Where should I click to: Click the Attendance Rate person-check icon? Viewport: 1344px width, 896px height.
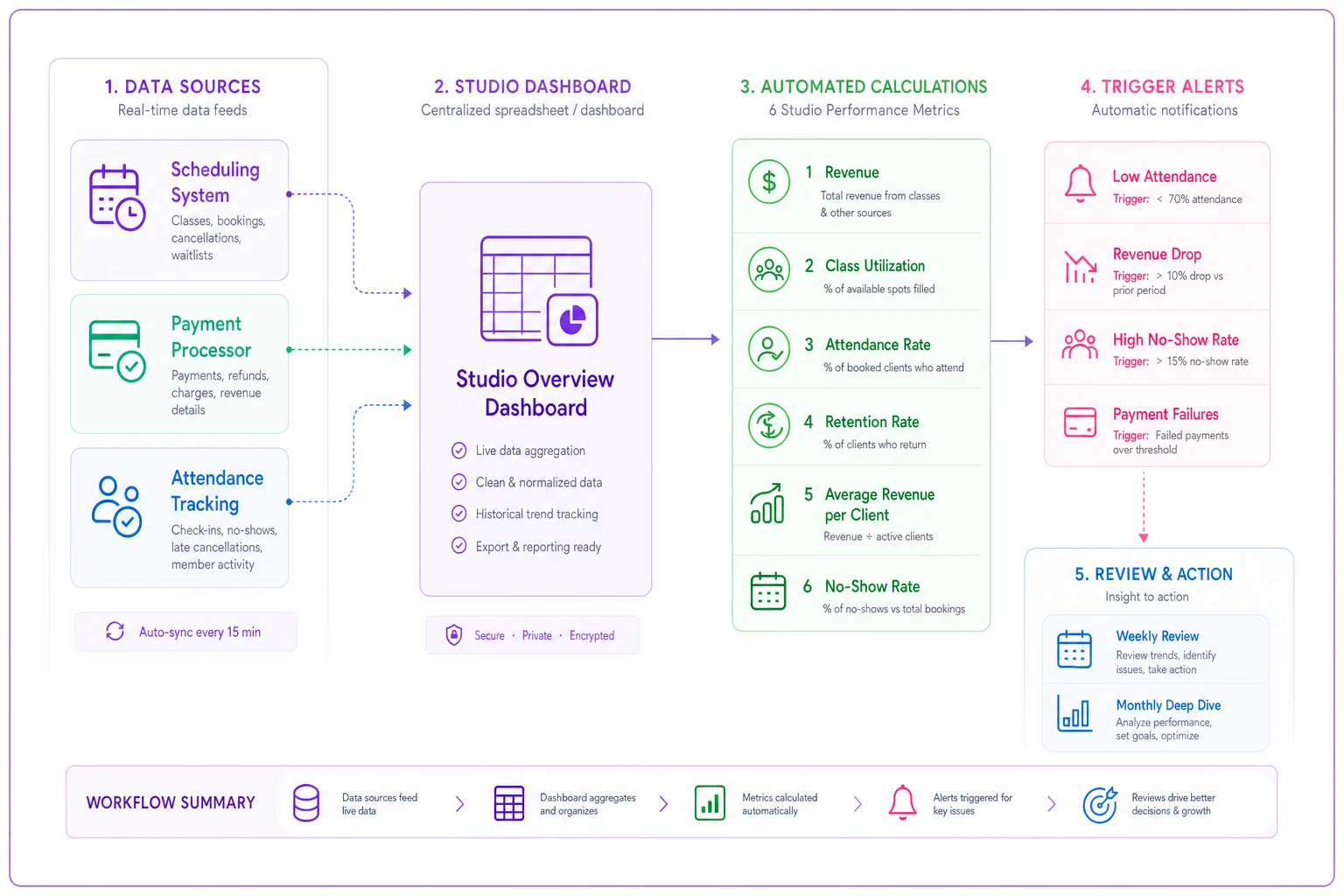(769, 347)
